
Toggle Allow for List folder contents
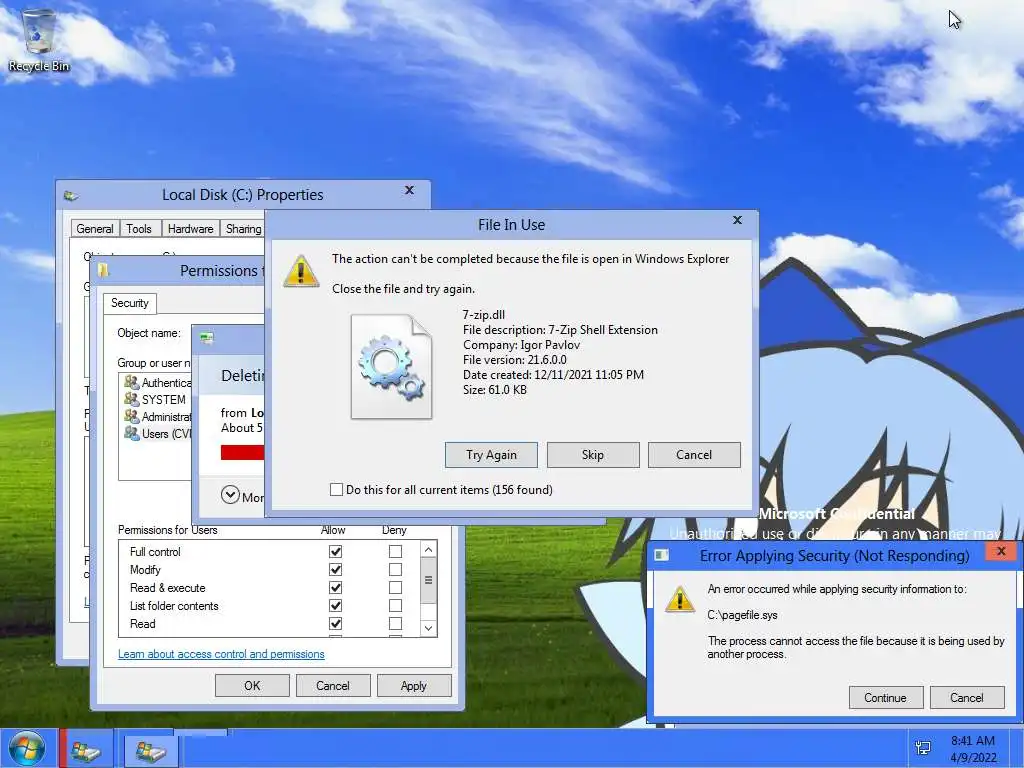point(336,606)
